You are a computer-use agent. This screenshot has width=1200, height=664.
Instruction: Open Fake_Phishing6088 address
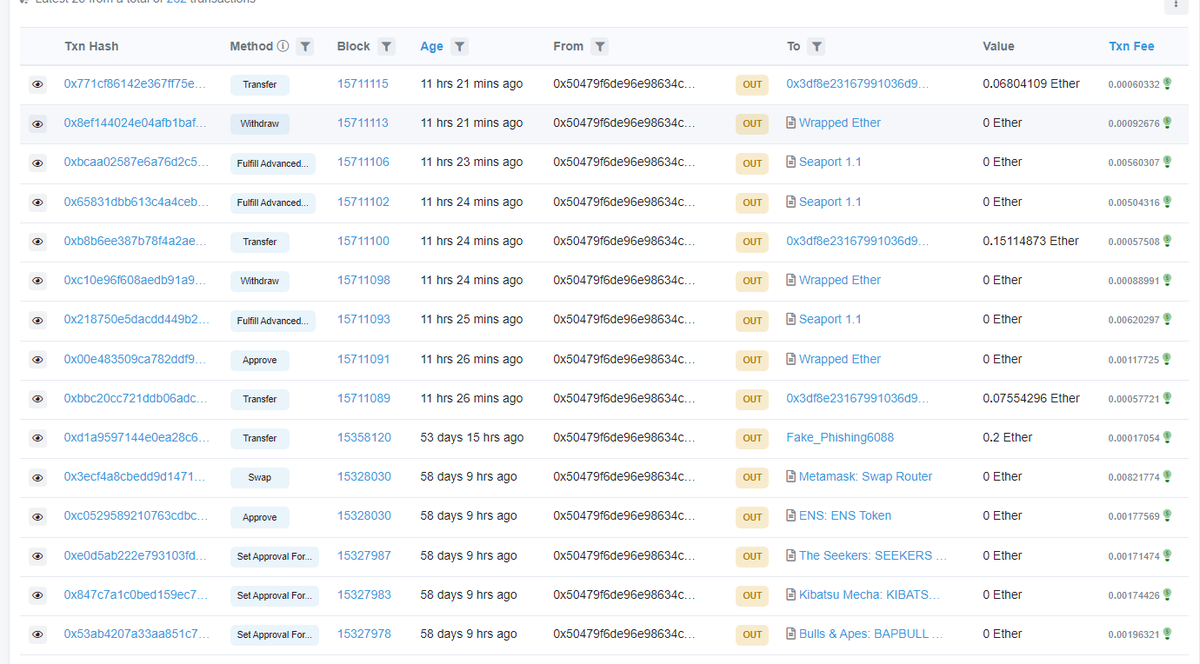click(840, 437)
